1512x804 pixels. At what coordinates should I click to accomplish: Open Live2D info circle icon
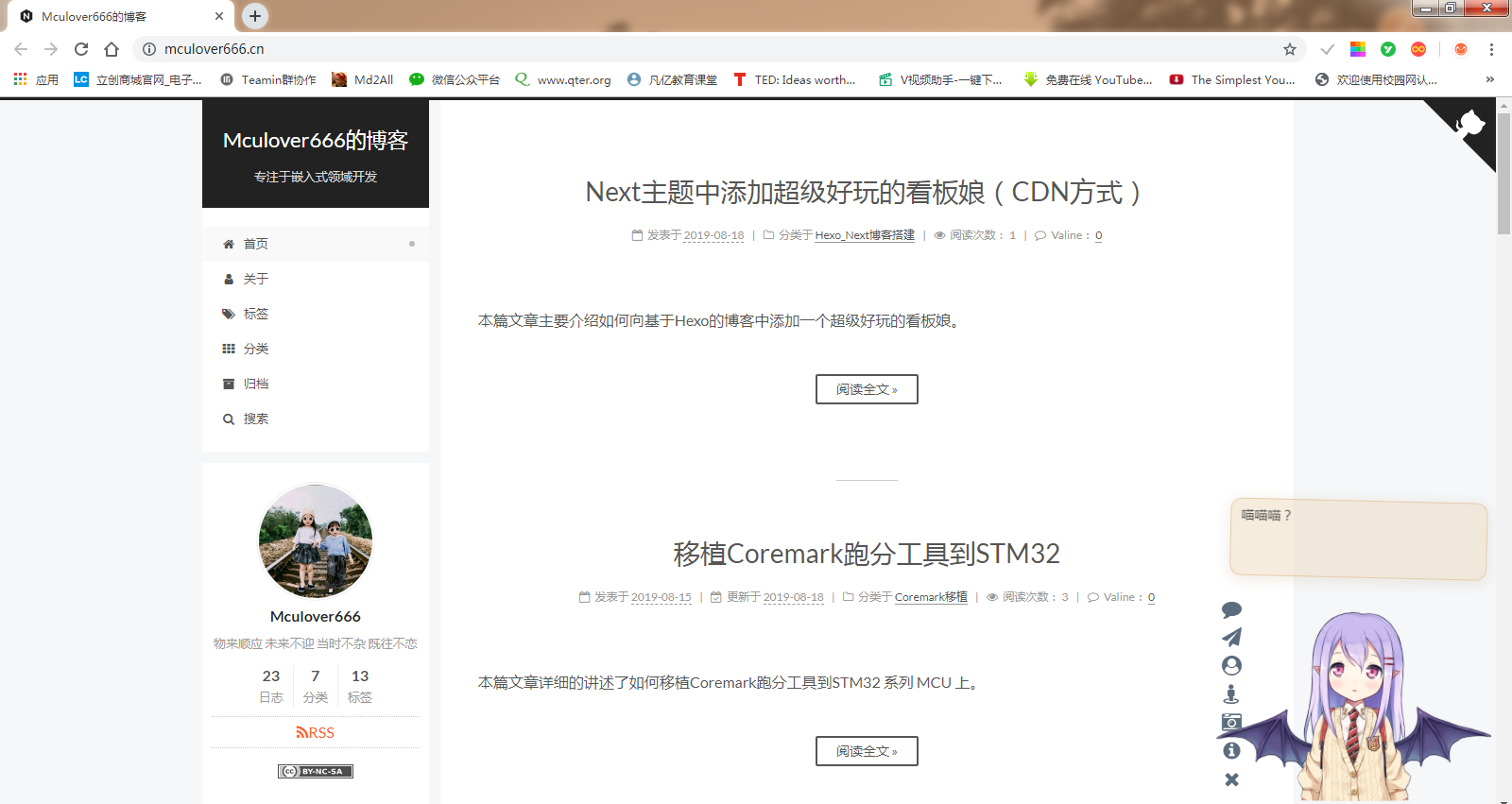point(1231,750)
